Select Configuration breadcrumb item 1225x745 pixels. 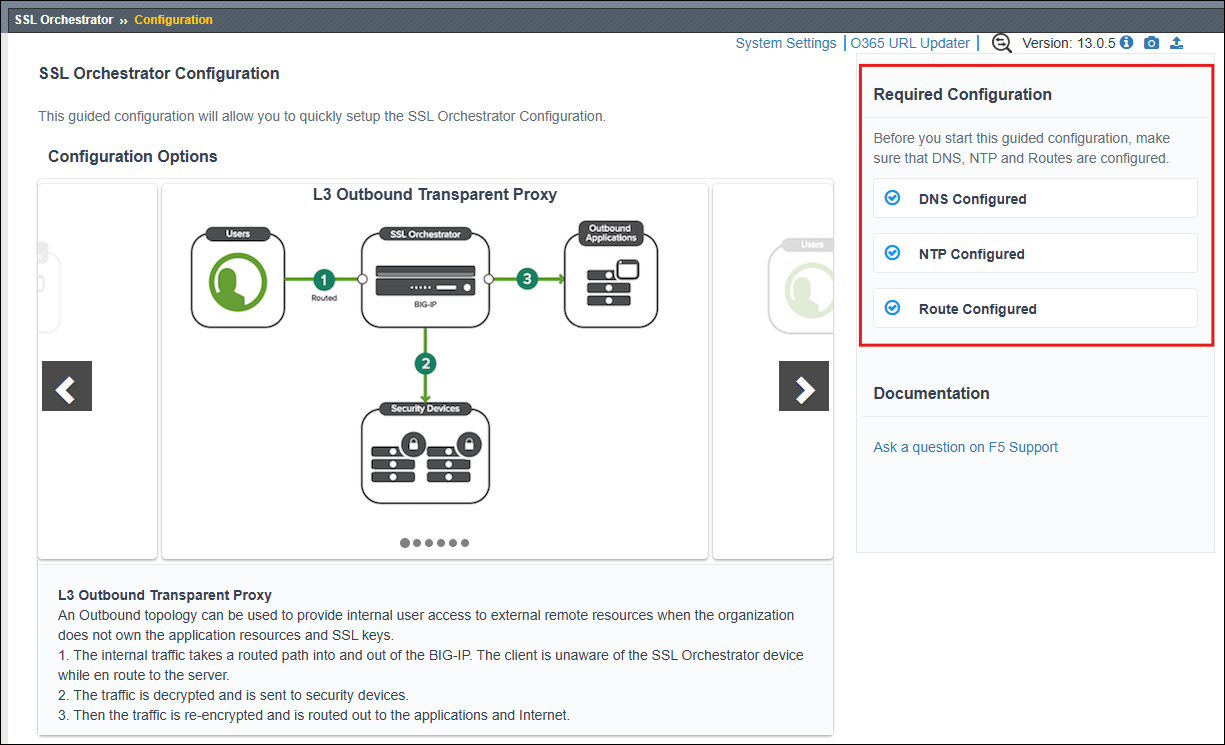[173, 20]
